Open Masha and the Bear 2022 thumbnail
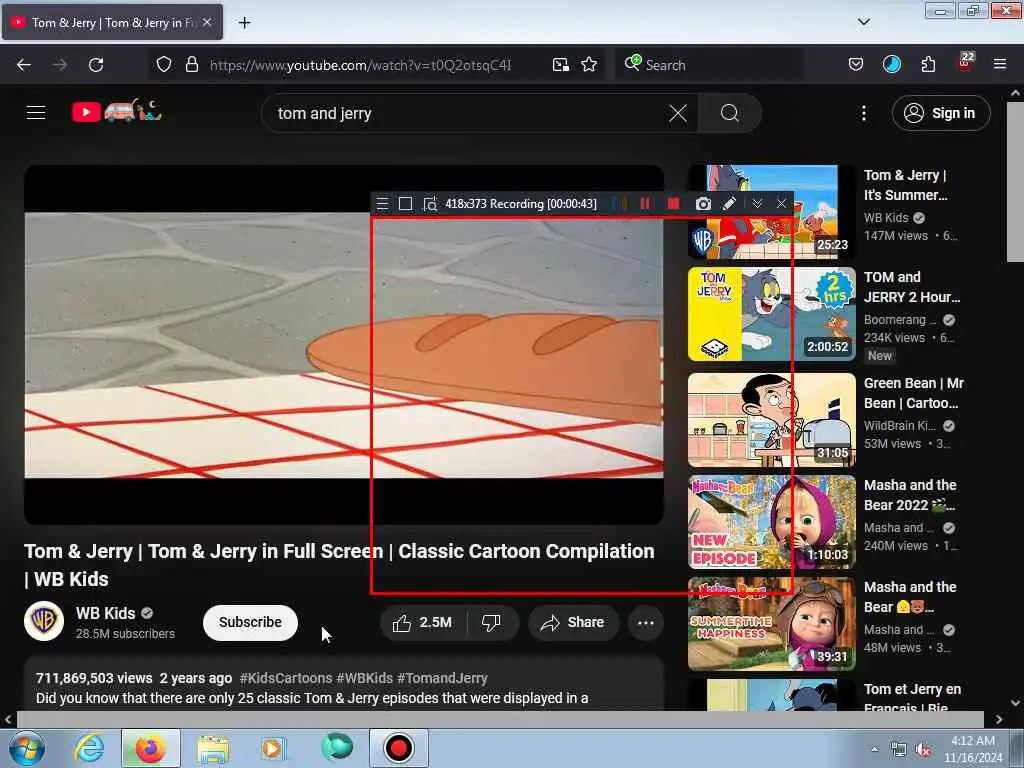The height and width of the screenshot is (768, 1024). tap(771, 522)
